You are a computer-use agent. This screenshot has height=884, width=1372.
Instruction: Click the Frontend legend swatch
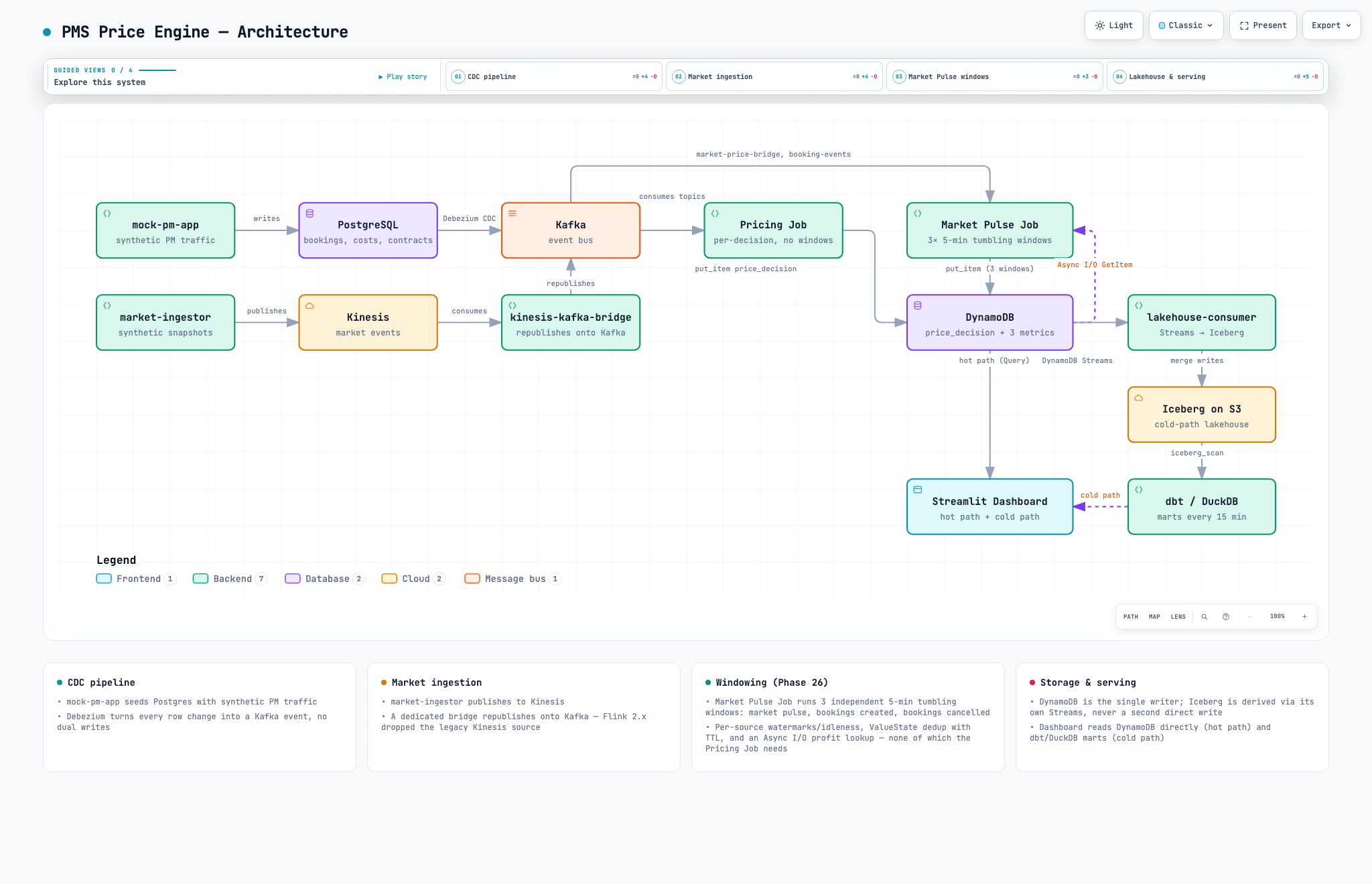pyautogui.click(x=104, y=579)
